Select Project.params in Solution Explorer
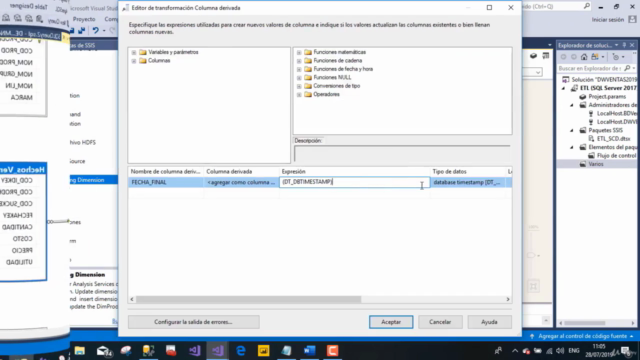The image size is (640, 360). click(607, 97)
